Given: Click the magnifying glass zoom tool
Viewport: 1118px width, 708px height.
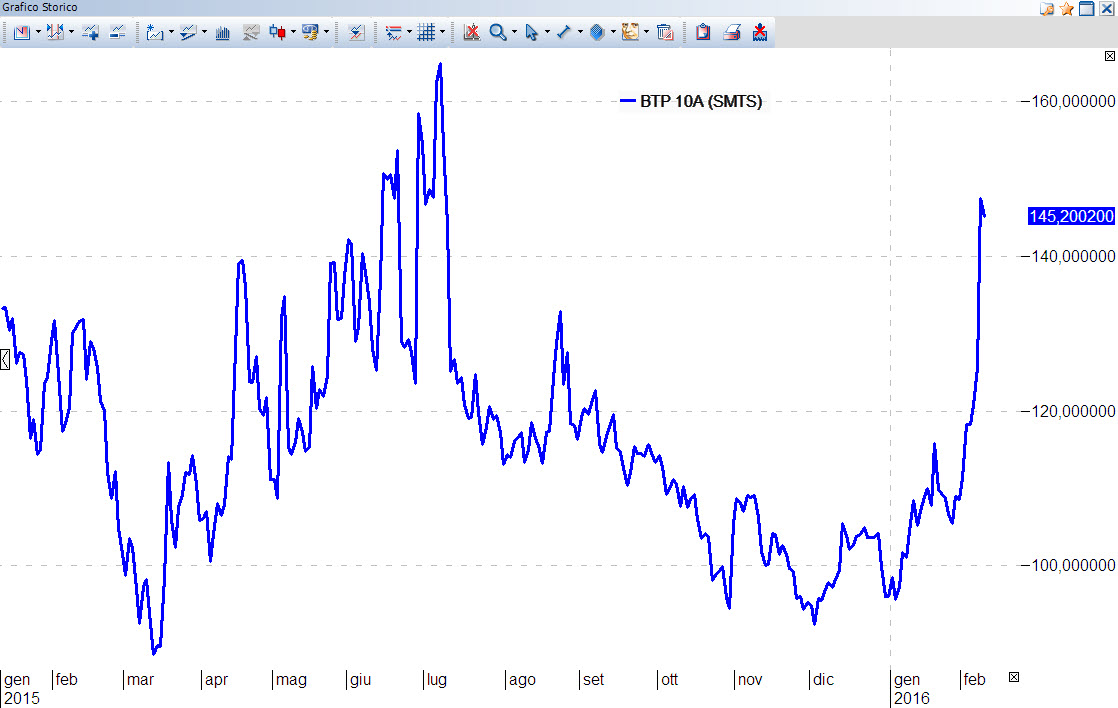Looking at the screenshot, I should (497, 33).
